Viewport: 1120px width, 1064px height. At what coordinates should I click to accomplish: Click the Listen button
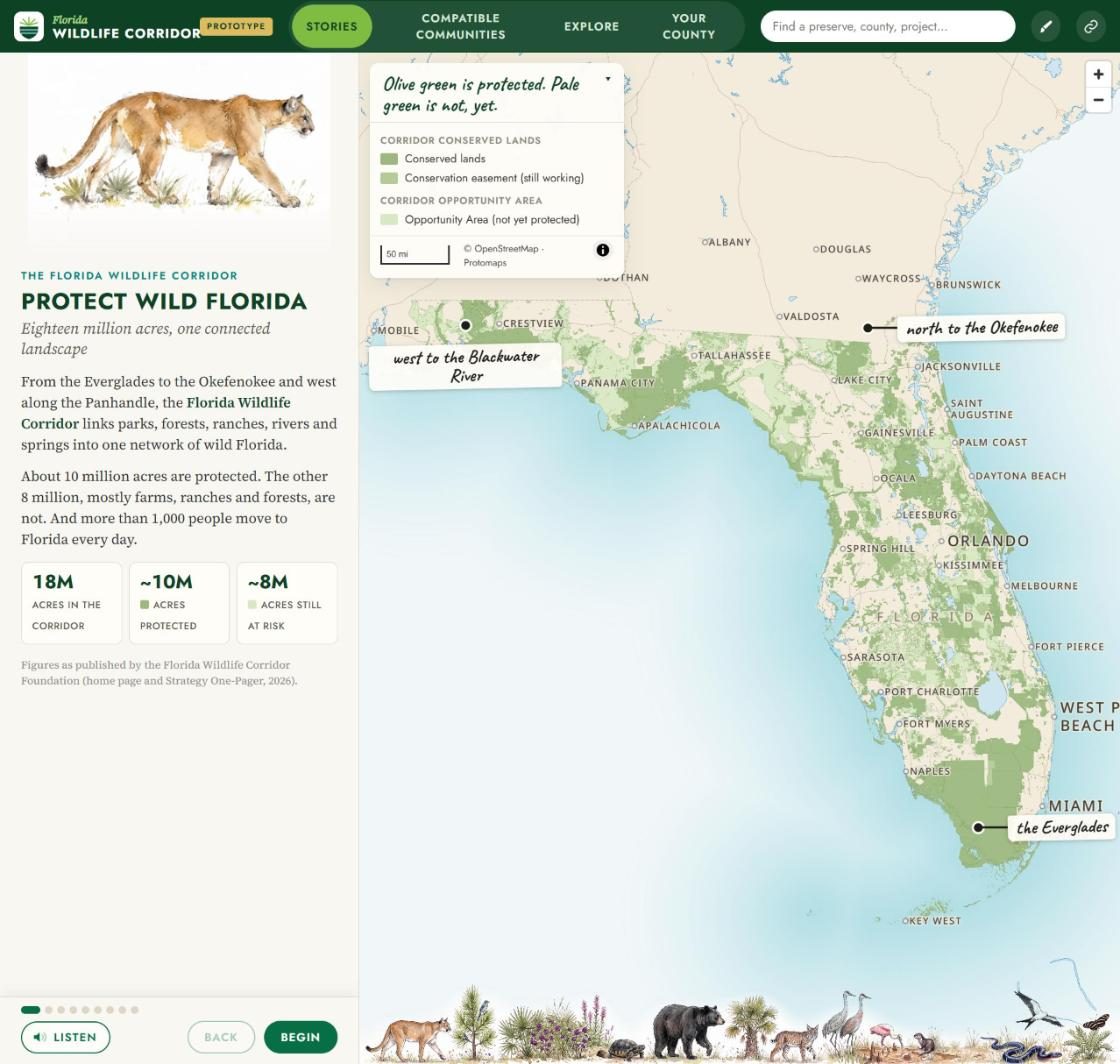pyautogui.click(x=66, y=1037)
